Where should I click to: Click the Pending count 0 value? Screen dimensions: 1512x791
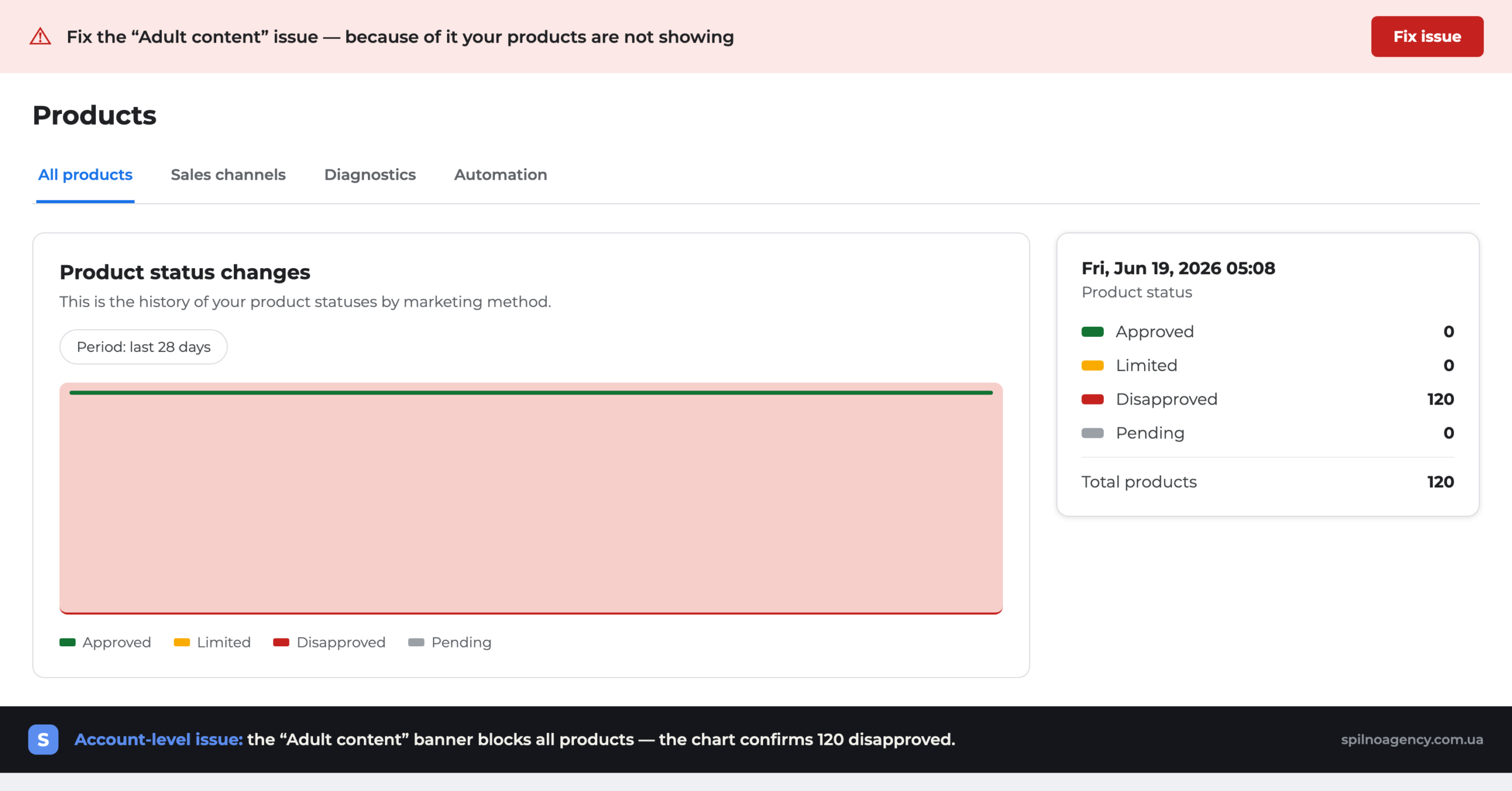tap(1449, 433)
